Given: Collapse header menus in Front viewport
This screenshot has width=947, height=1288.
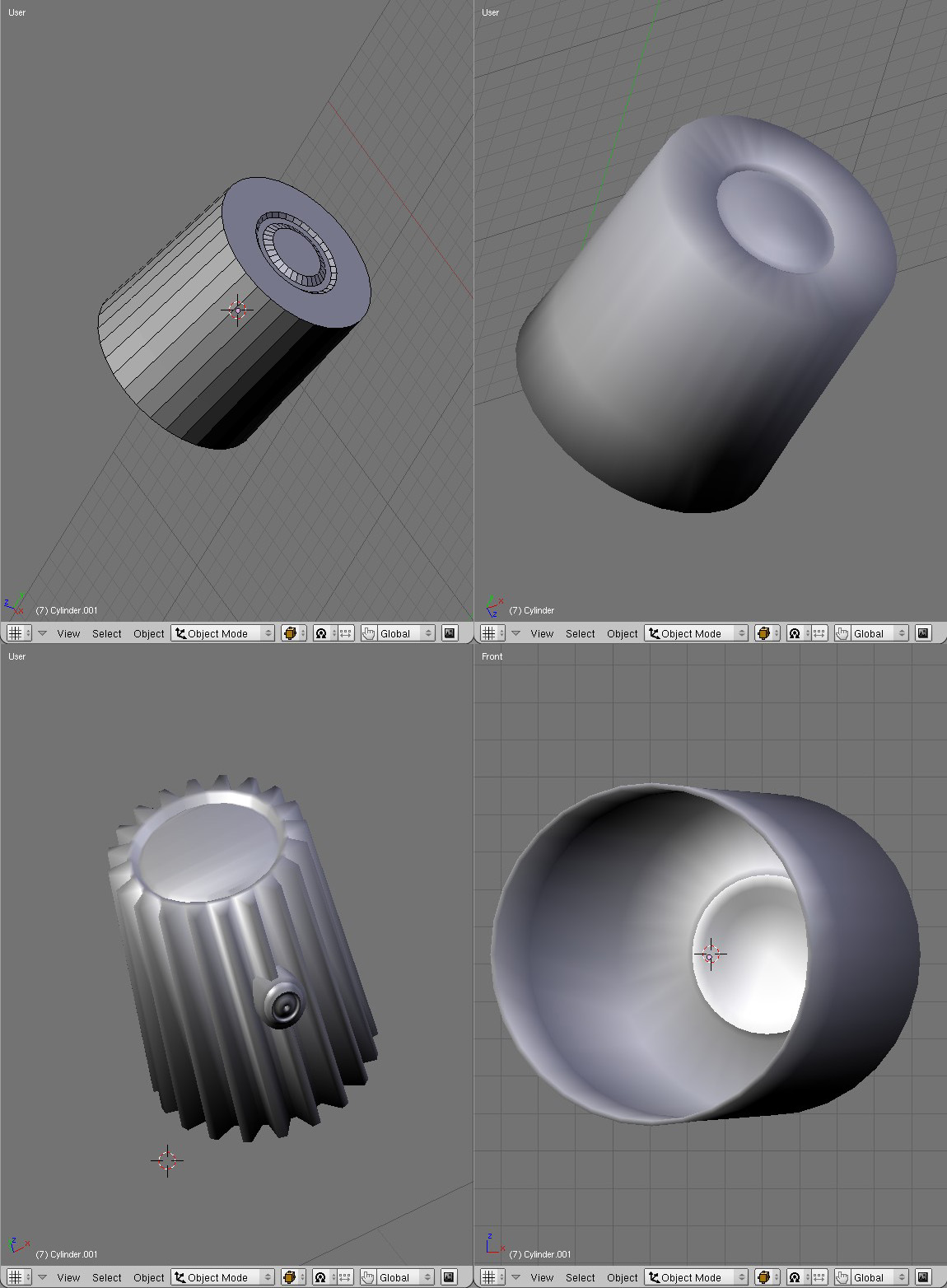Looking at the screenshot, I should coord(516,1277).
